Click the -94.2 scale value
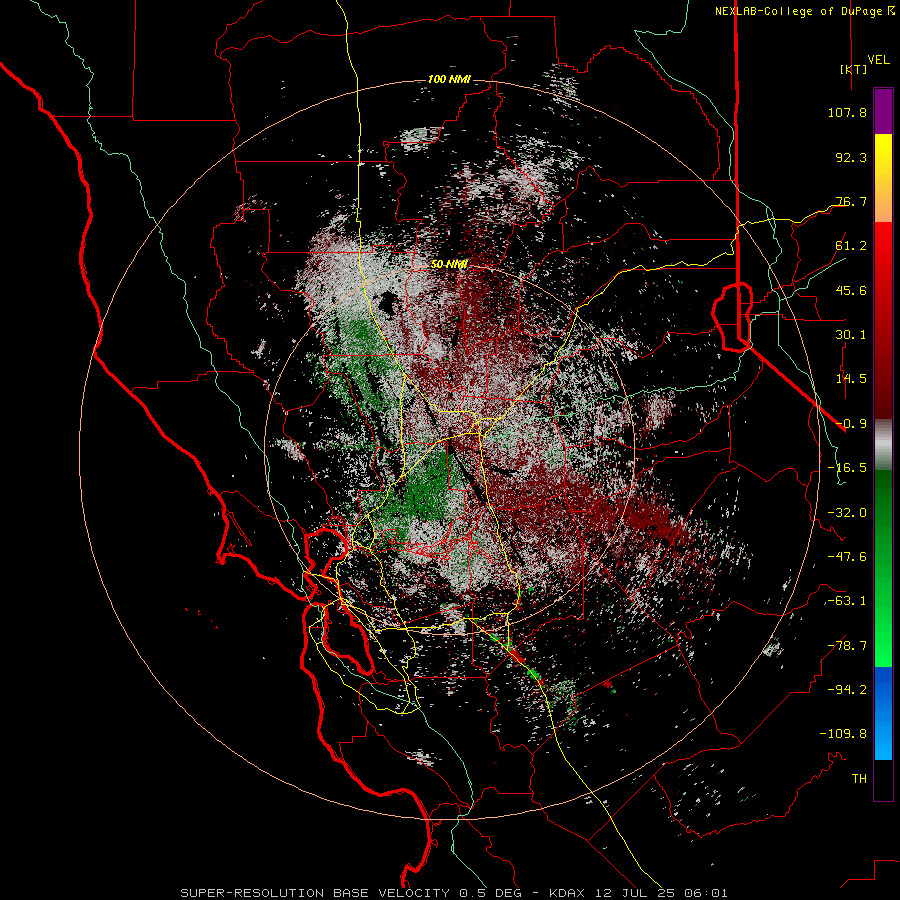 (847, 690)
